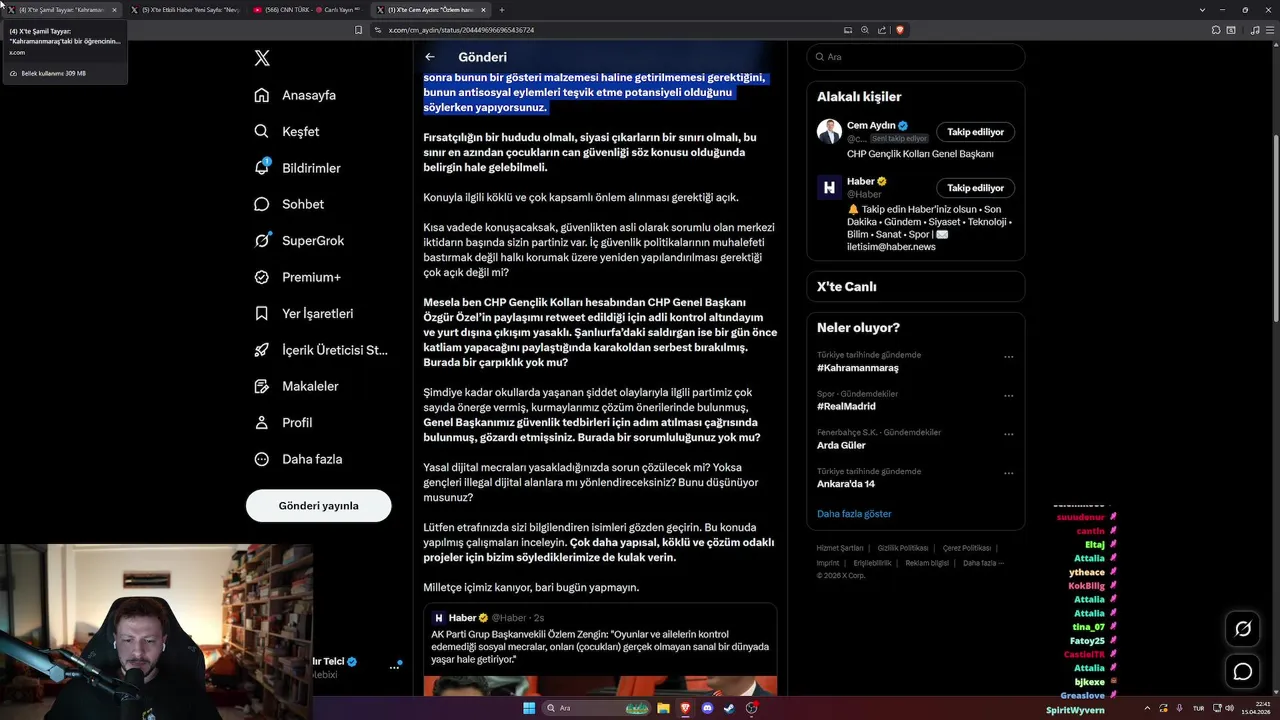Switch to CNN TÜRK YouTube tab
The width and height of the screenshot is (1280, 720).
click(307, 10)
